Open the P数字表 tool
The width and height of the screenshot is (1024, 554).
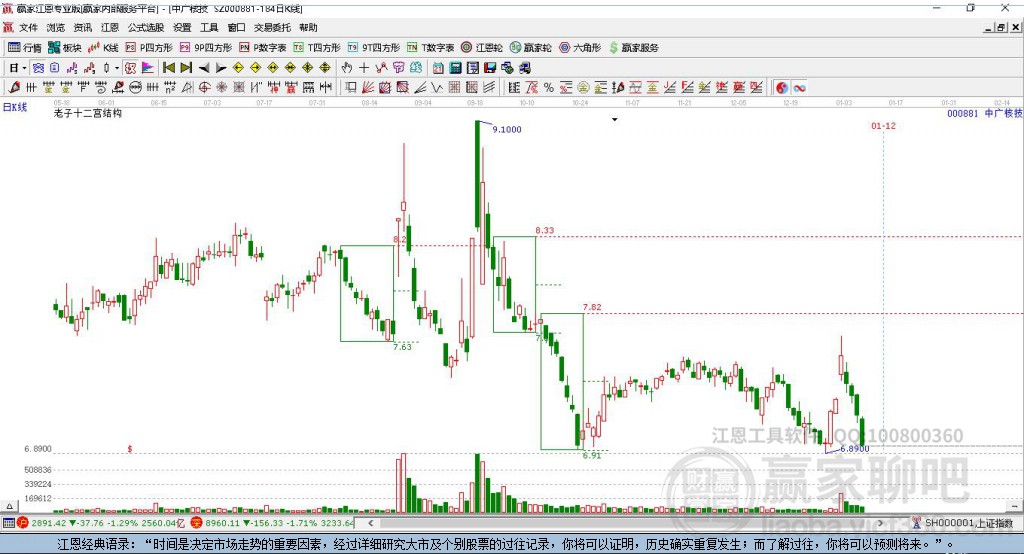click(x=263, y=48)
